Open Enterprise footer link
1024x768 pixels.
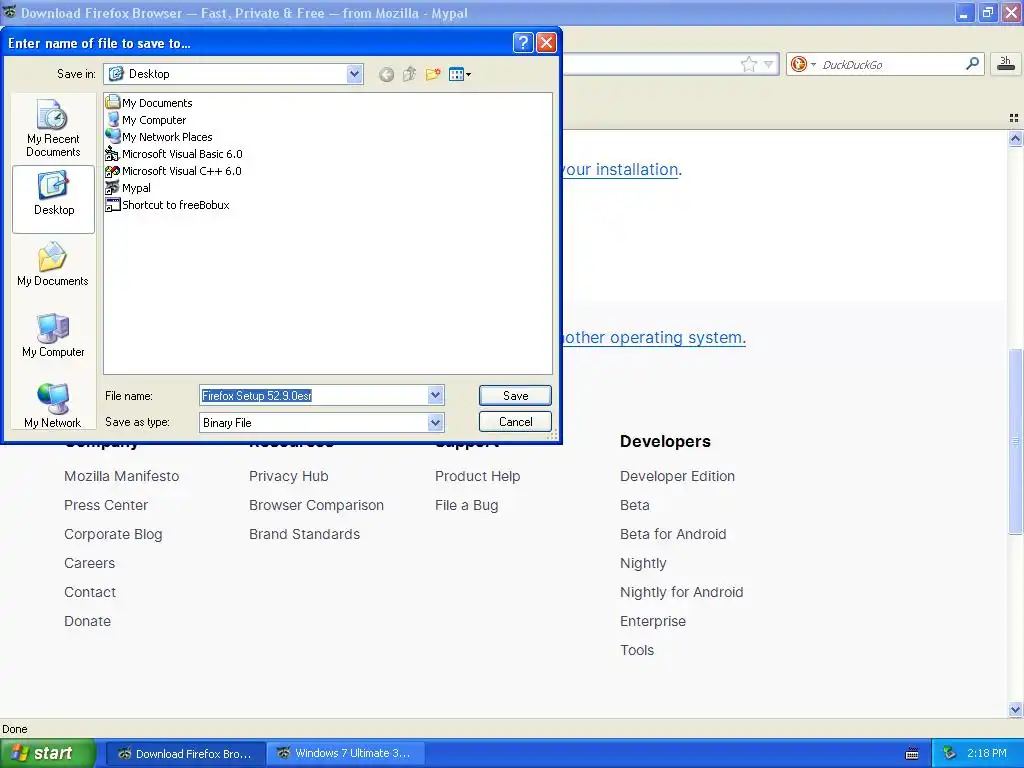pos(653,621)
